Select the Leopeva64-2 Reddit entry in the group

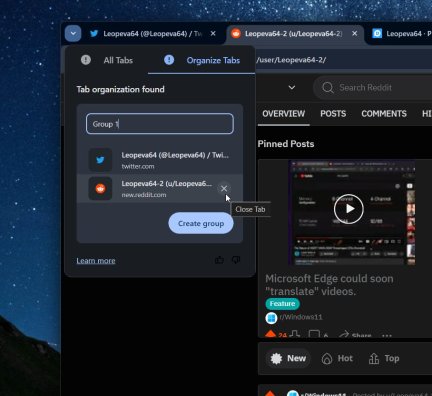(160, 189)
